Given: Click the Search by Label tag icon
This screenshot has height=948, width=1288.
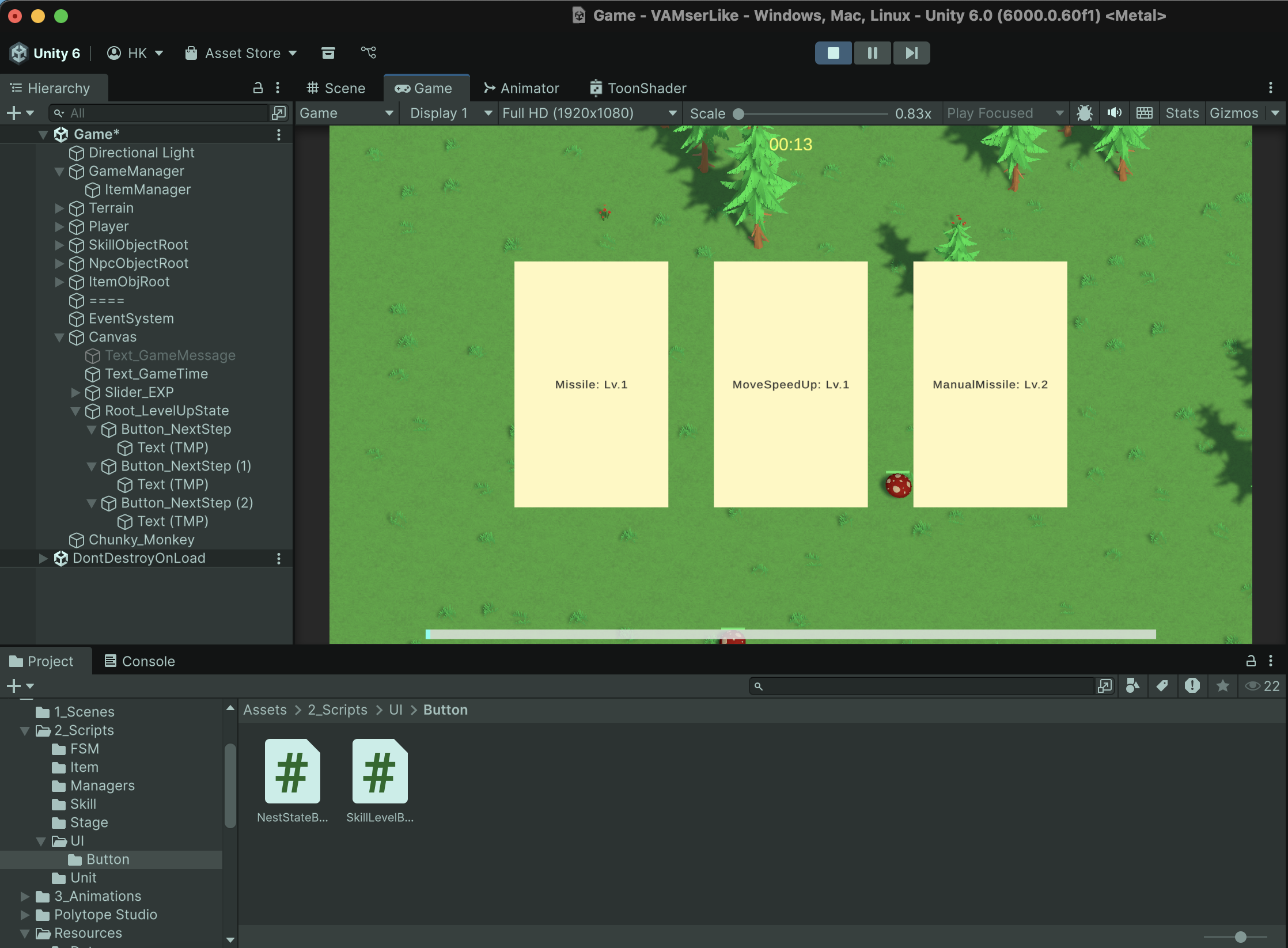Looking at the screenshot, I should point(1162,685).
